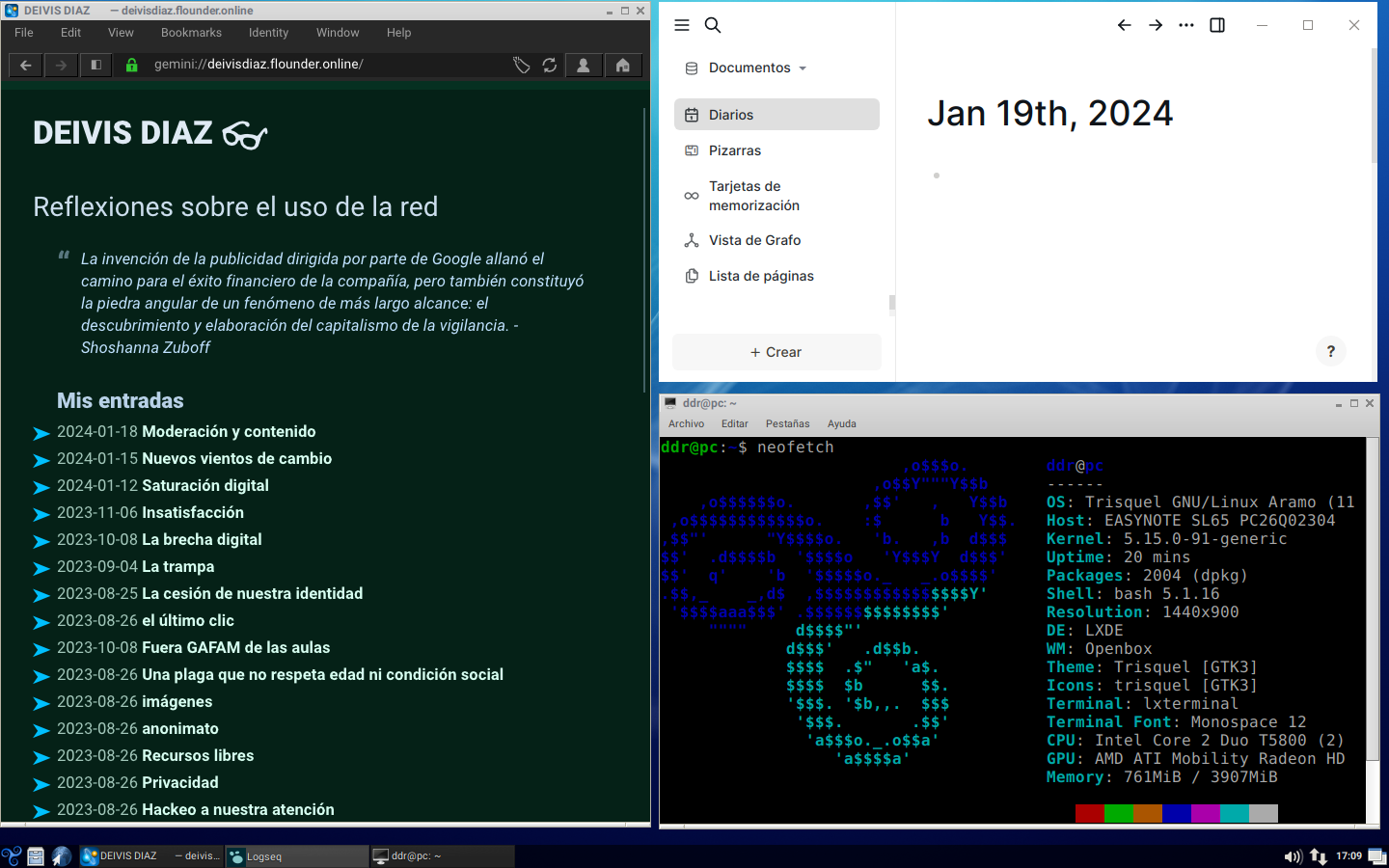Switch to the DEIVIS DIAZ taskbar window
This screenshot has height=868, width=1389.
pyautogui.click(x=150, y=855)
